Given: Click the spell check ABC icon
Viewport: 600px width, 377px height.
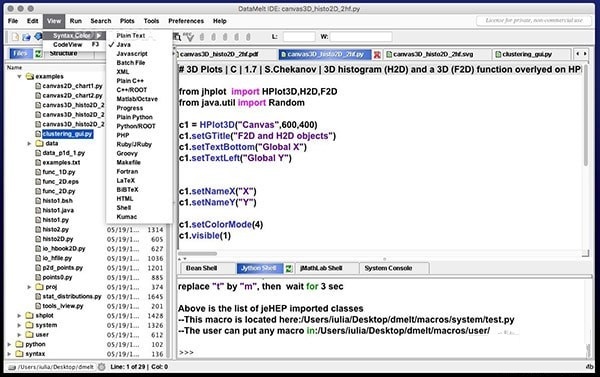Looking at the screenshot, I should [189, 37].
